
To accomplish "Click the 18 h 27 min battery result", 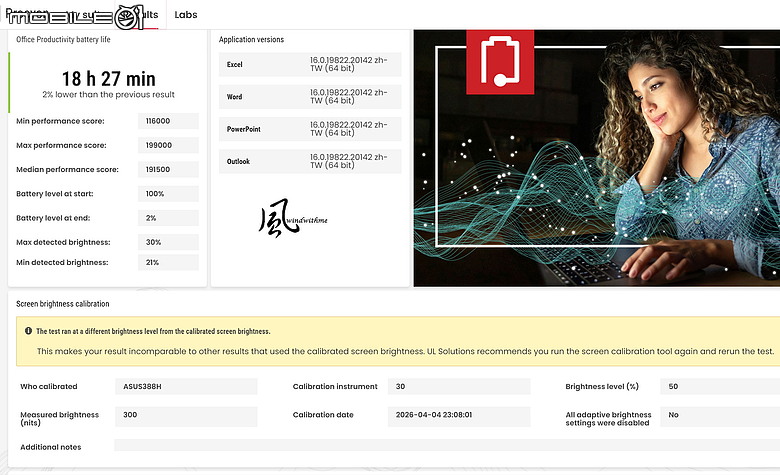I will pos(108,79).
